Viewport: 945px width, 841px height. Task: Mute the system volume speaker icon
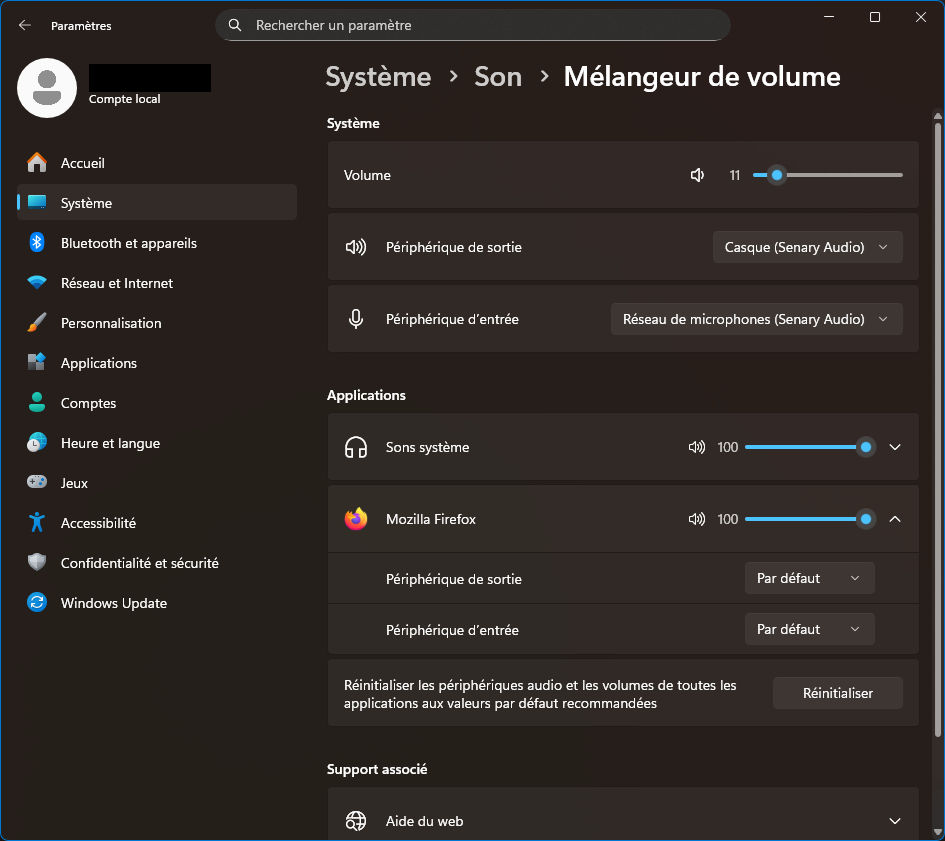coord(697,175)
